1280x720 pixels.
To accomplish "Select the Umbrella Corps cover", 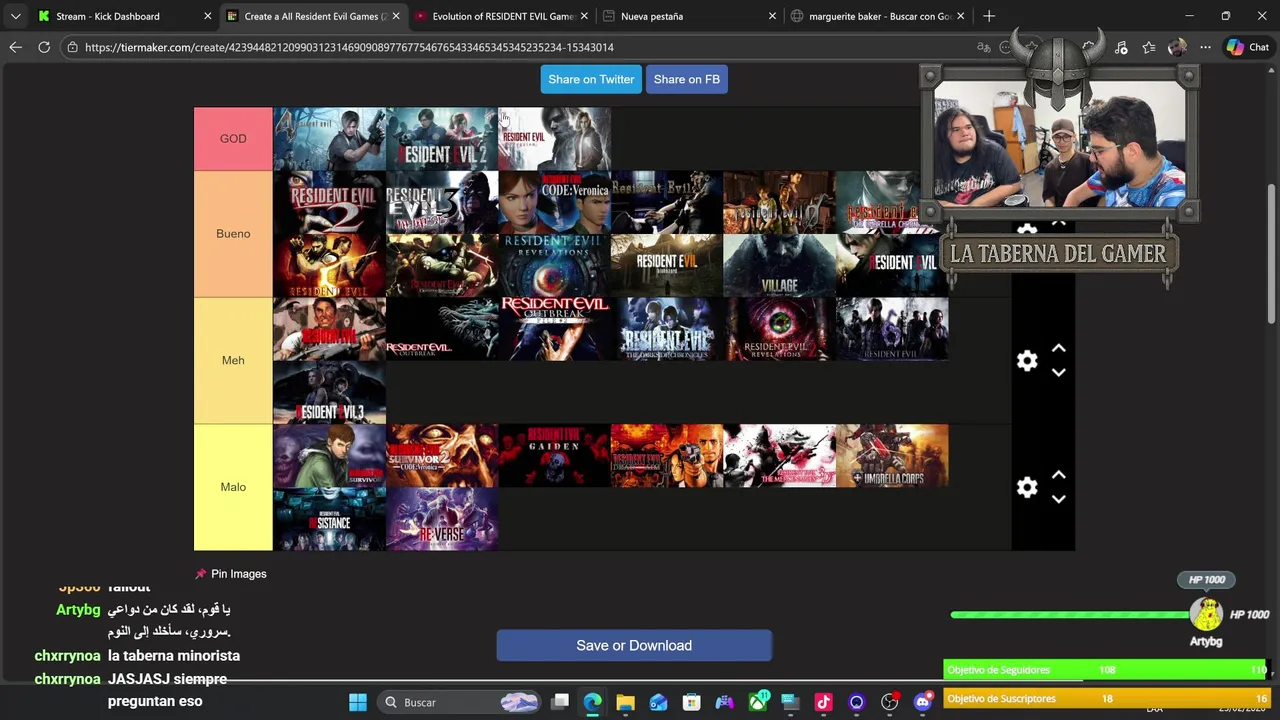I will click(x=892, y=455).
